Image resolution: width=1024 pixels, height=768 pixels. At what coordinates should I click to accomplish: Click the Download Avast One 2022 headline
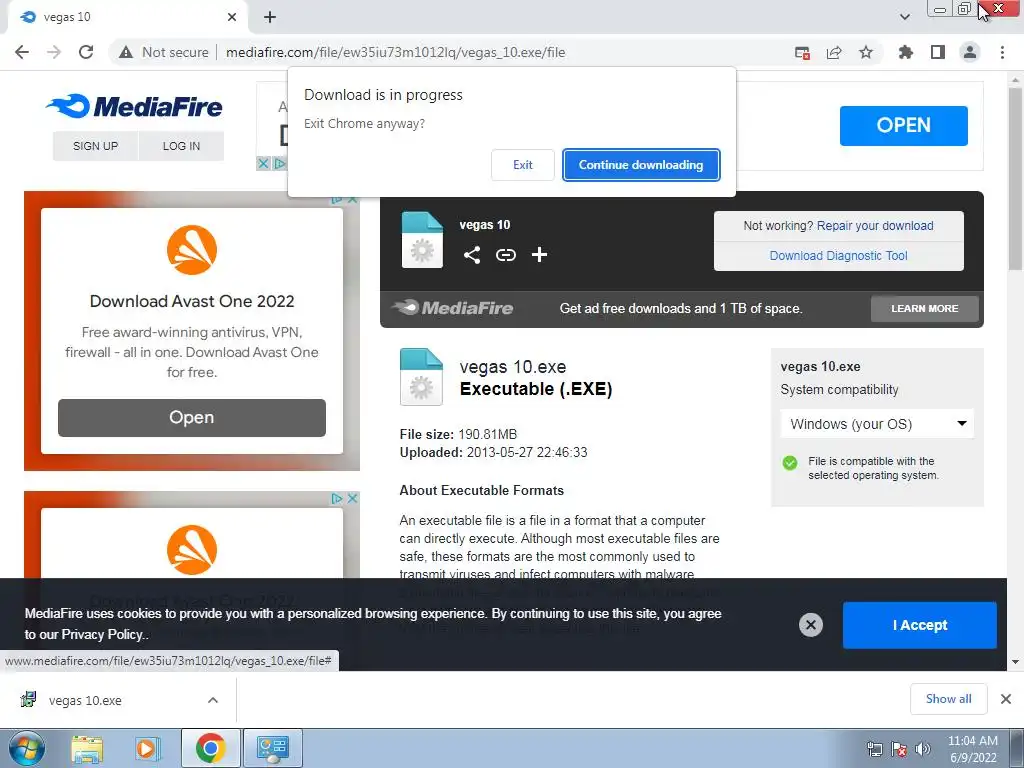coord(192,301)
